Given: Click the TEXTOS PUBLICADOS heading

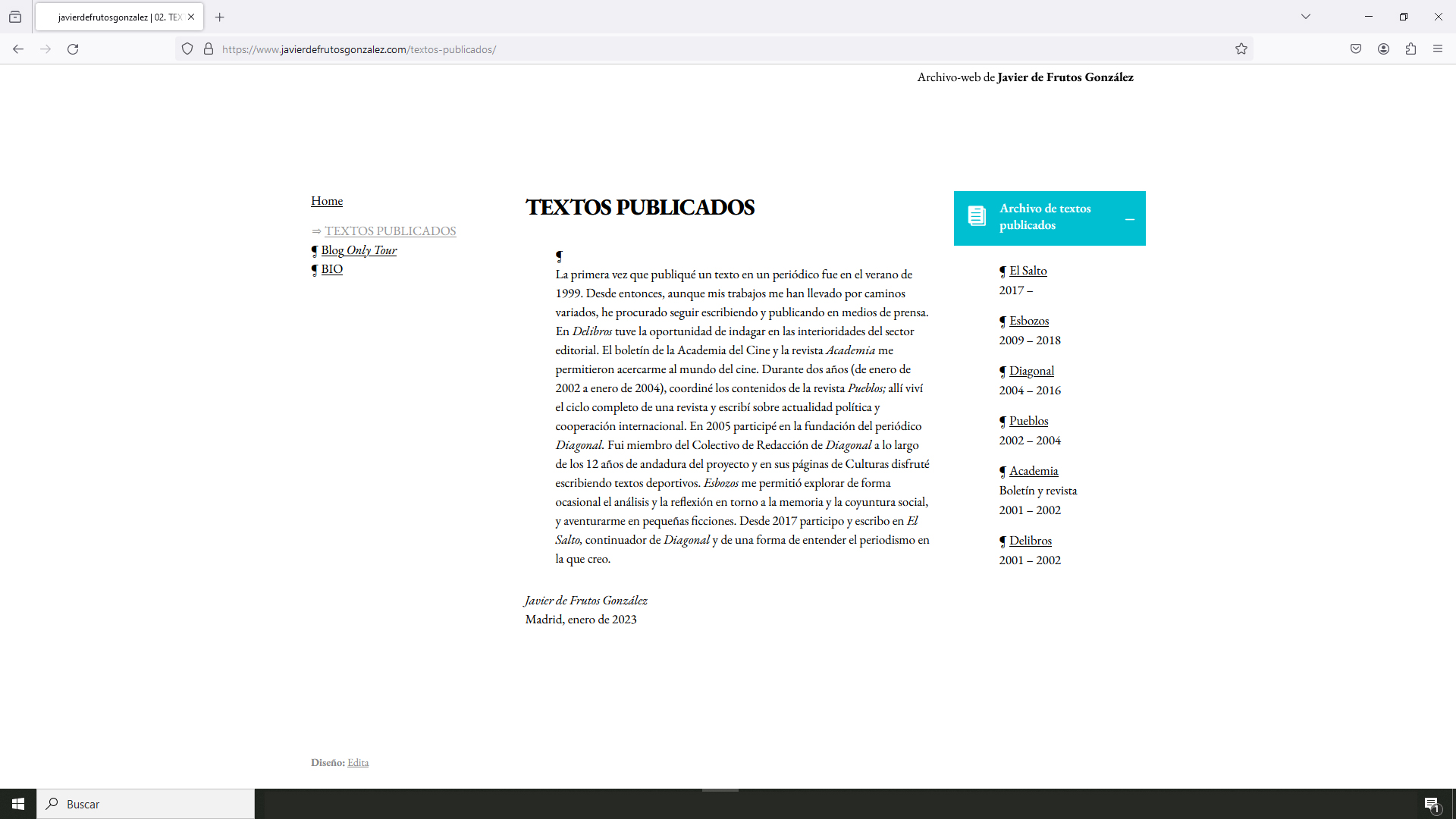Looking at the screenshot, I should point(640,207).
